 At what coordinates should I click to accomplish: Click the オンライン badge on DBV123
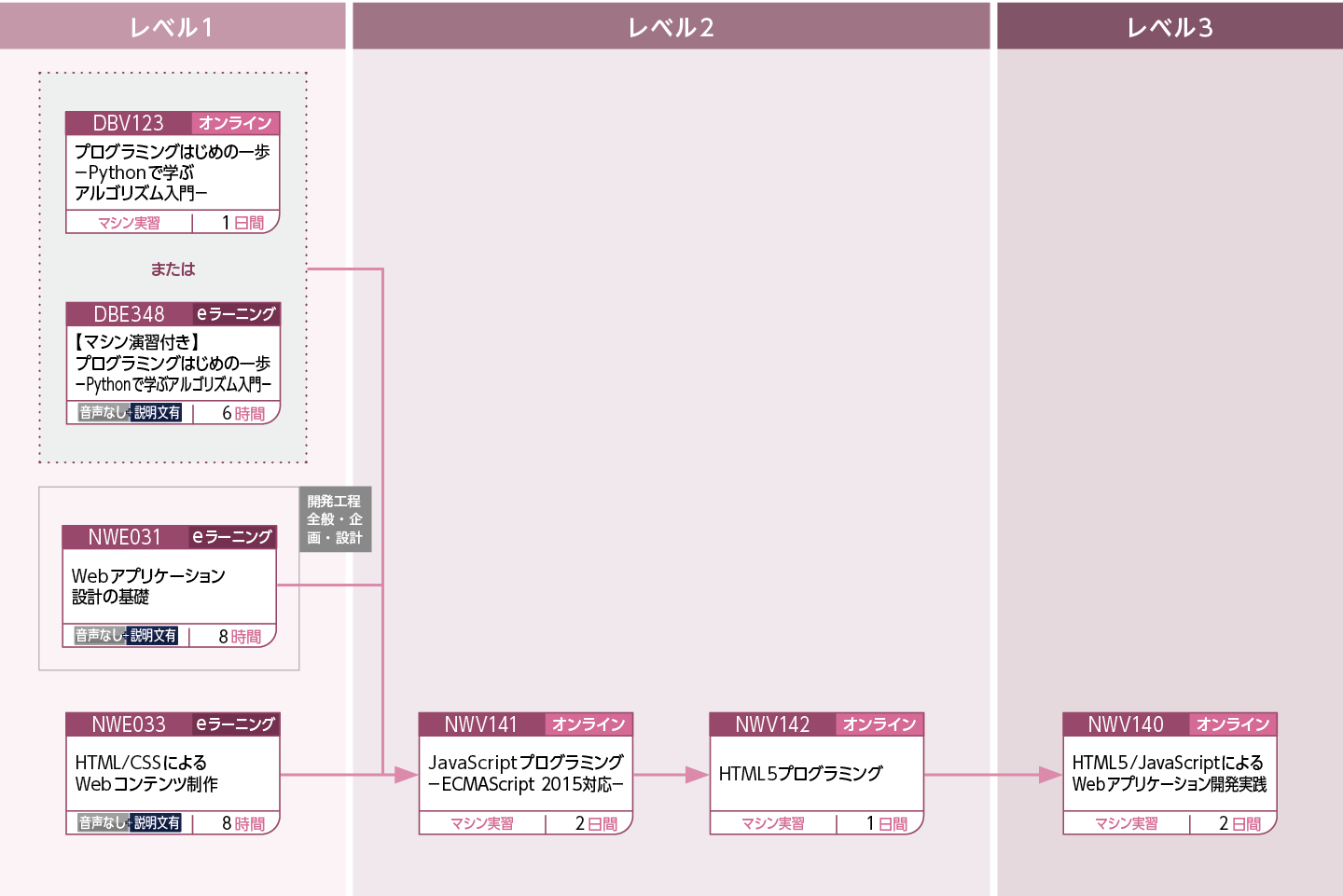(235, 123)
